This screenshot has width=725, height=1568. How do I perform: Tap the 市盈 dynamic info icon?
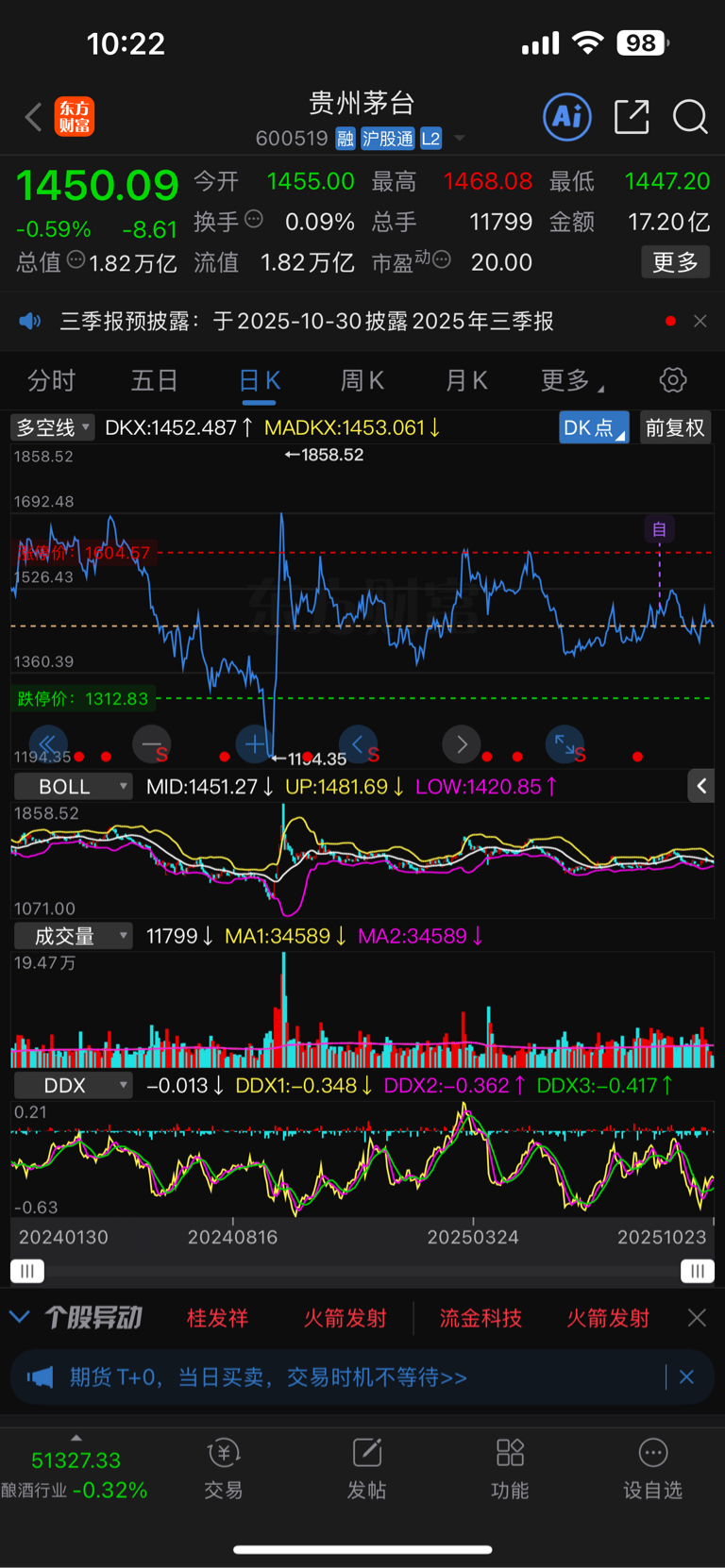point(442,259)
